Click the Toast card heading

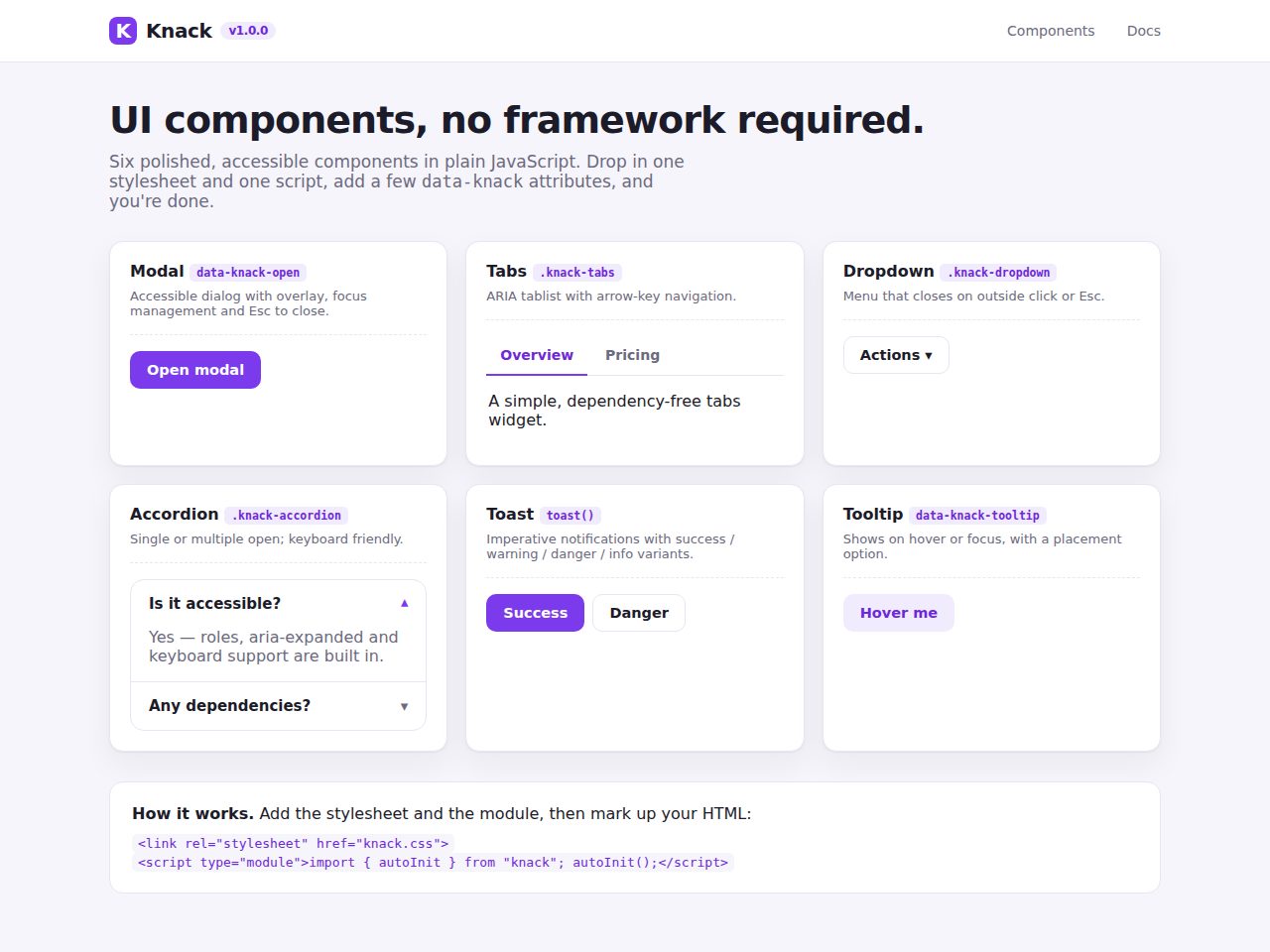[510, 515]
